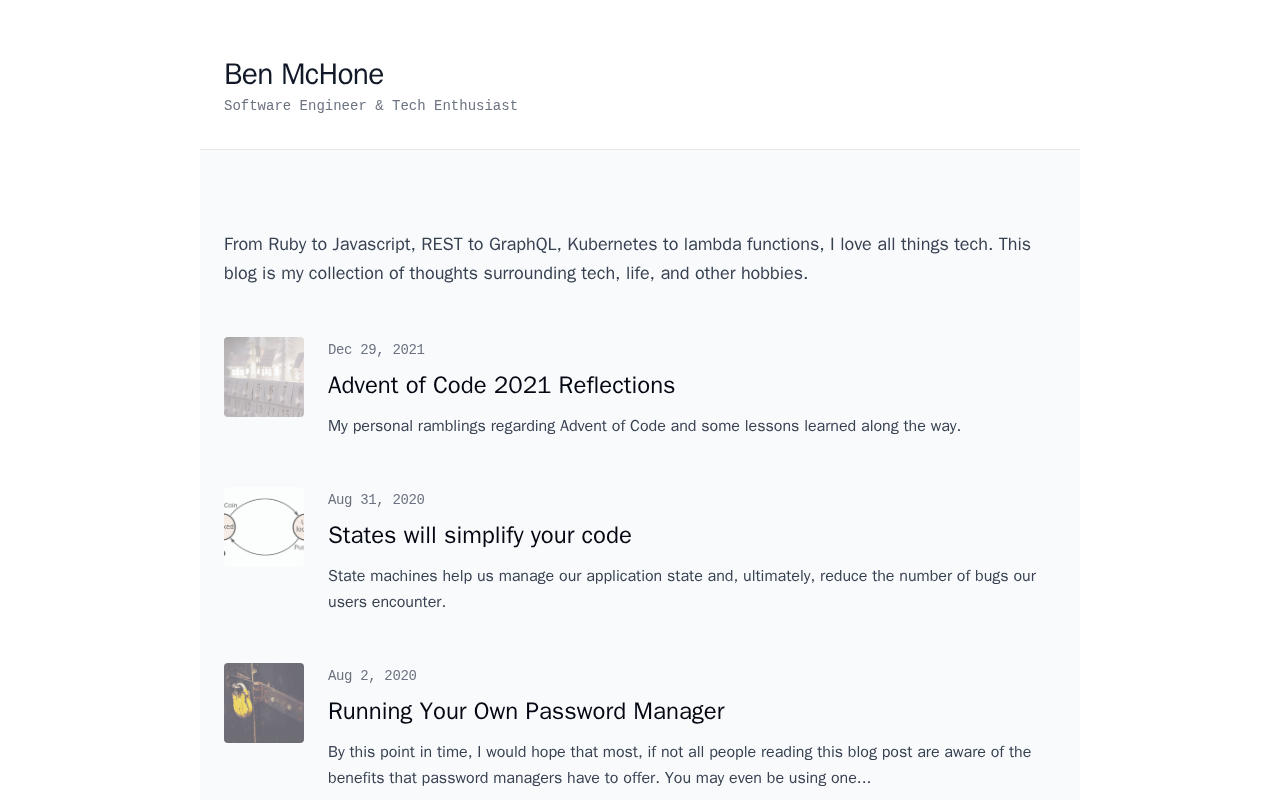The height and width of the screenshot is (800, 1280).
Task: Click the state machine diagram thumbnail
Action: (x=264, y=527)
